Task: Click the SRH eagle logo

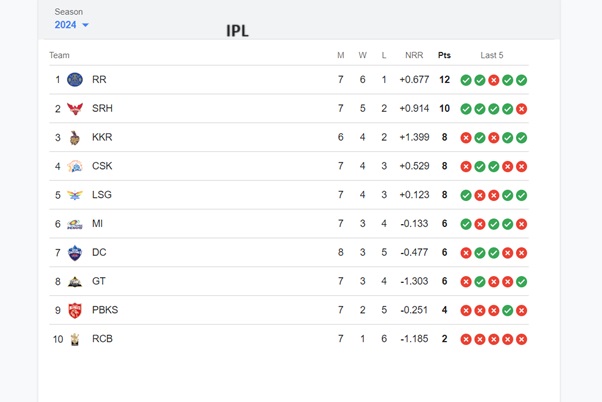Action: [x=75, y=109]
